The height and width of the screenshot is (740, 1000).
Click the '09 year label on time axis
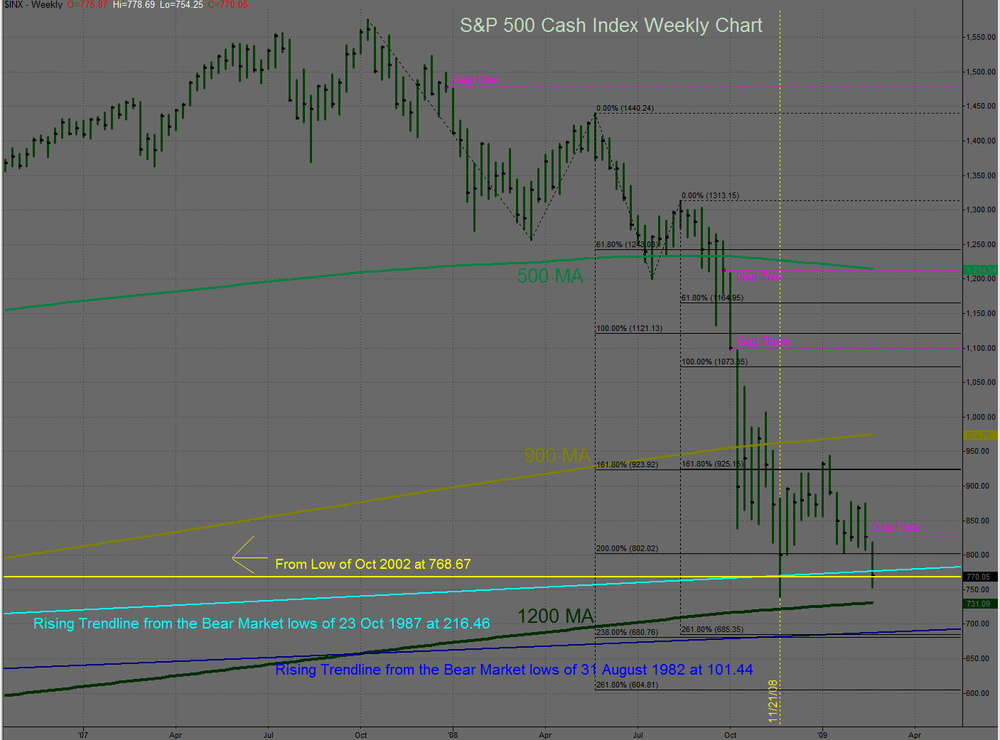pos(822,735)
